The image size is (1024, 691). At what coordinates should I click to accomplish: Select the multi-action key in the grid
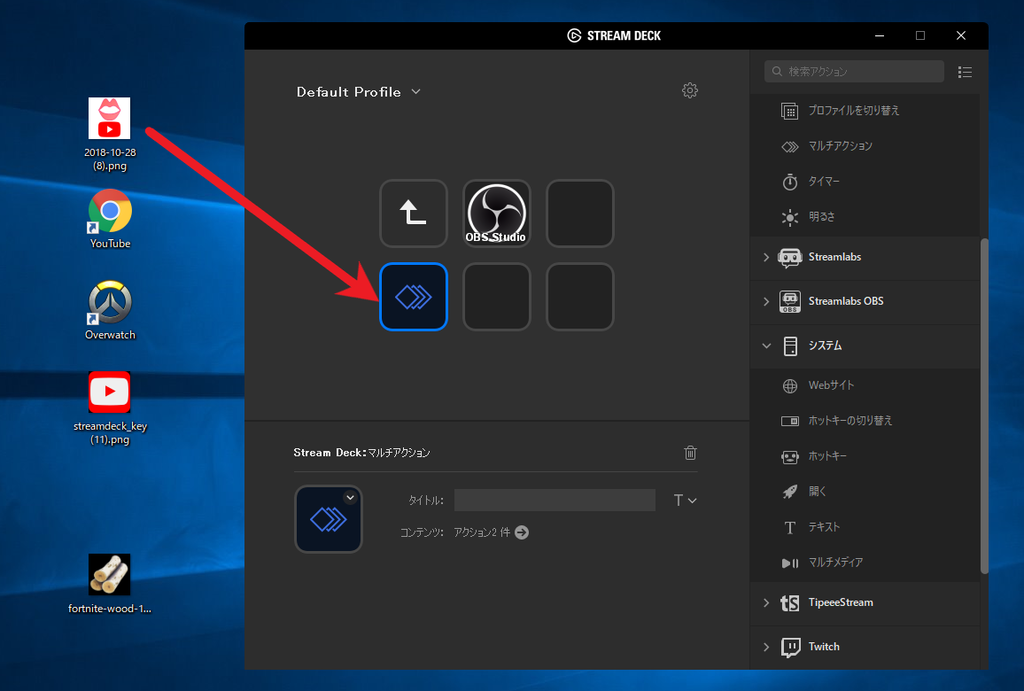(413, 297)
